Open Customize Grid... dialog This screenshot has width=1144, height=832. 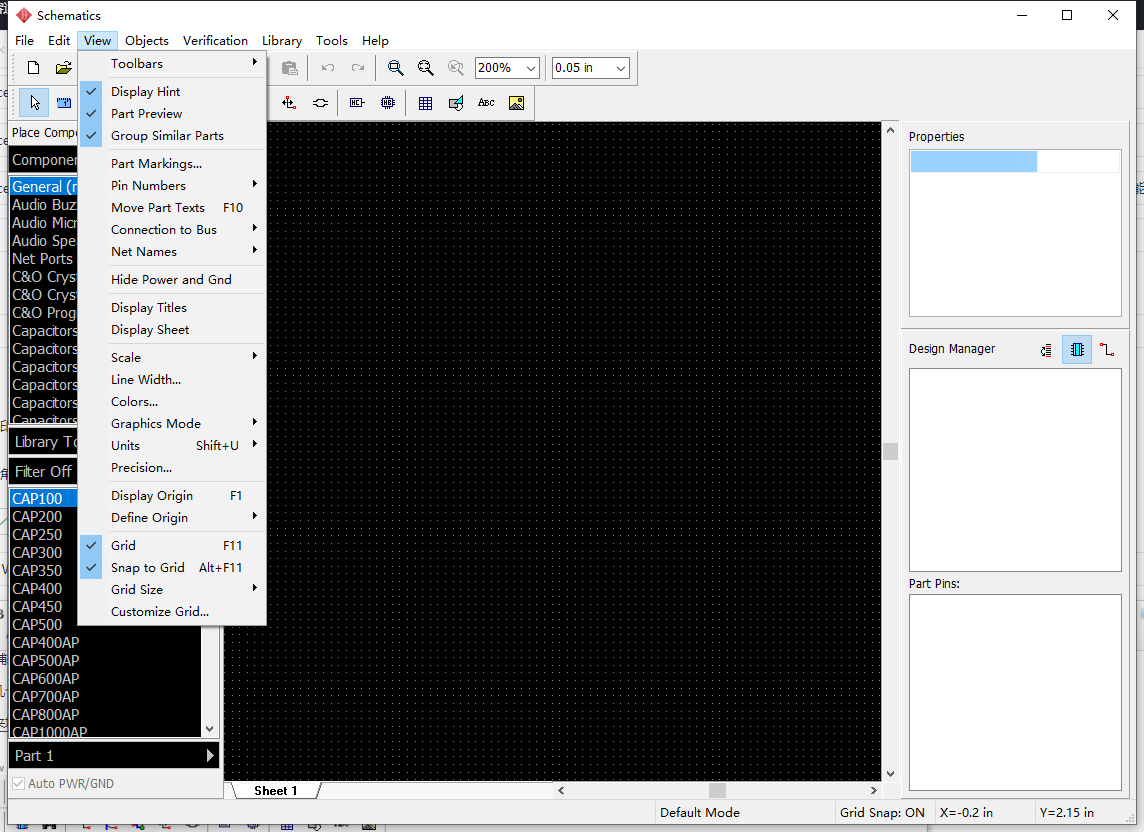[x=160, y=612]
